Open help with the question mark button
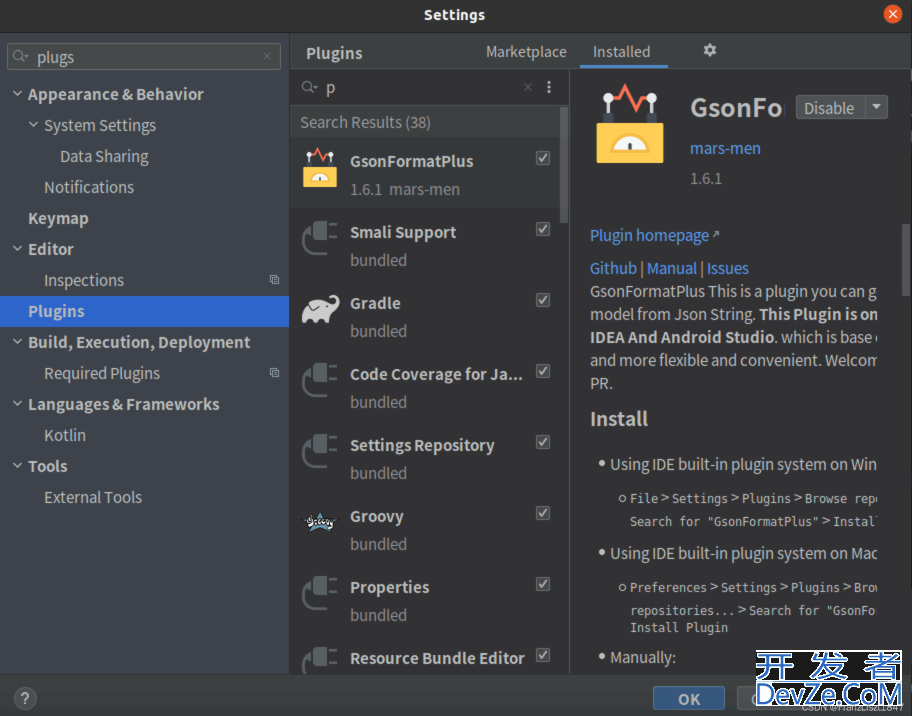Image resolution: width=912 pixels, height=716 pixels. [25, 697]
